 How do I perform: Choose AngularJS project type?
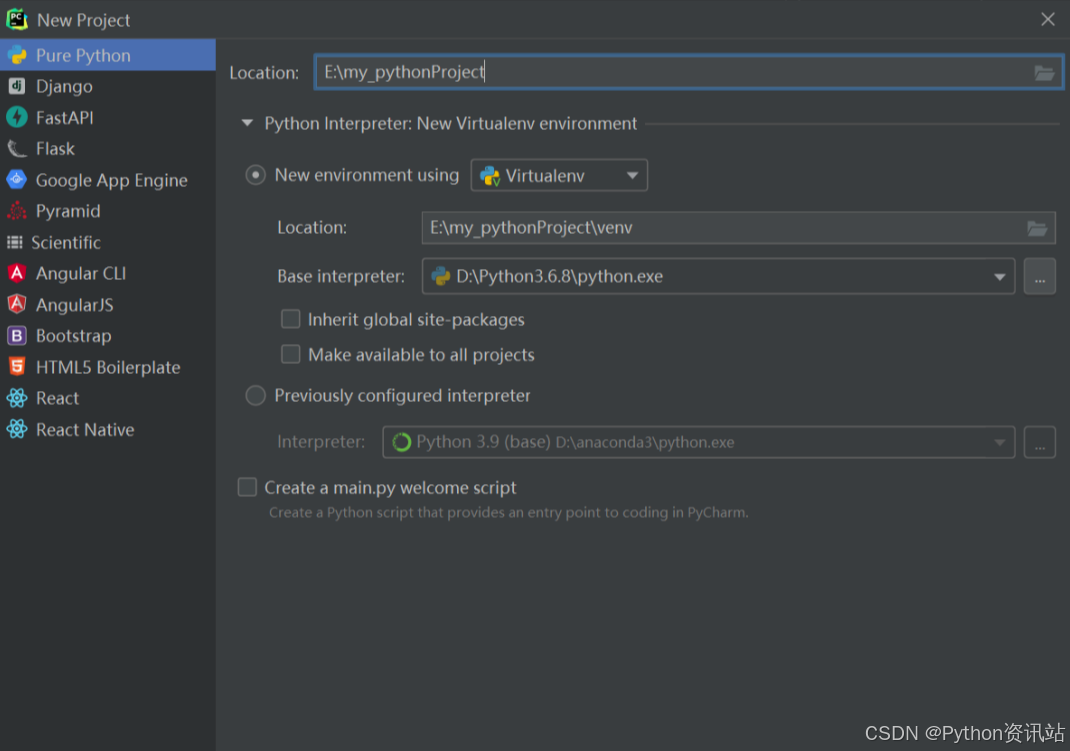point(108,304)
